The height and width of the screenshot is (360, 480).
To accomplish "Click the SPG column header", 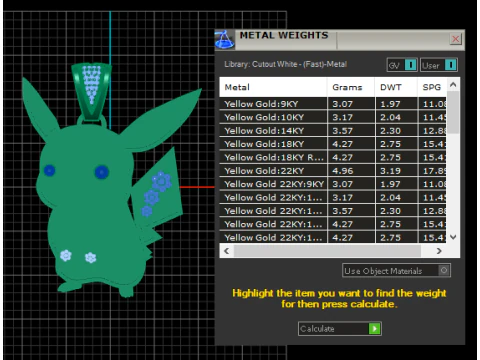I will 432,87.
